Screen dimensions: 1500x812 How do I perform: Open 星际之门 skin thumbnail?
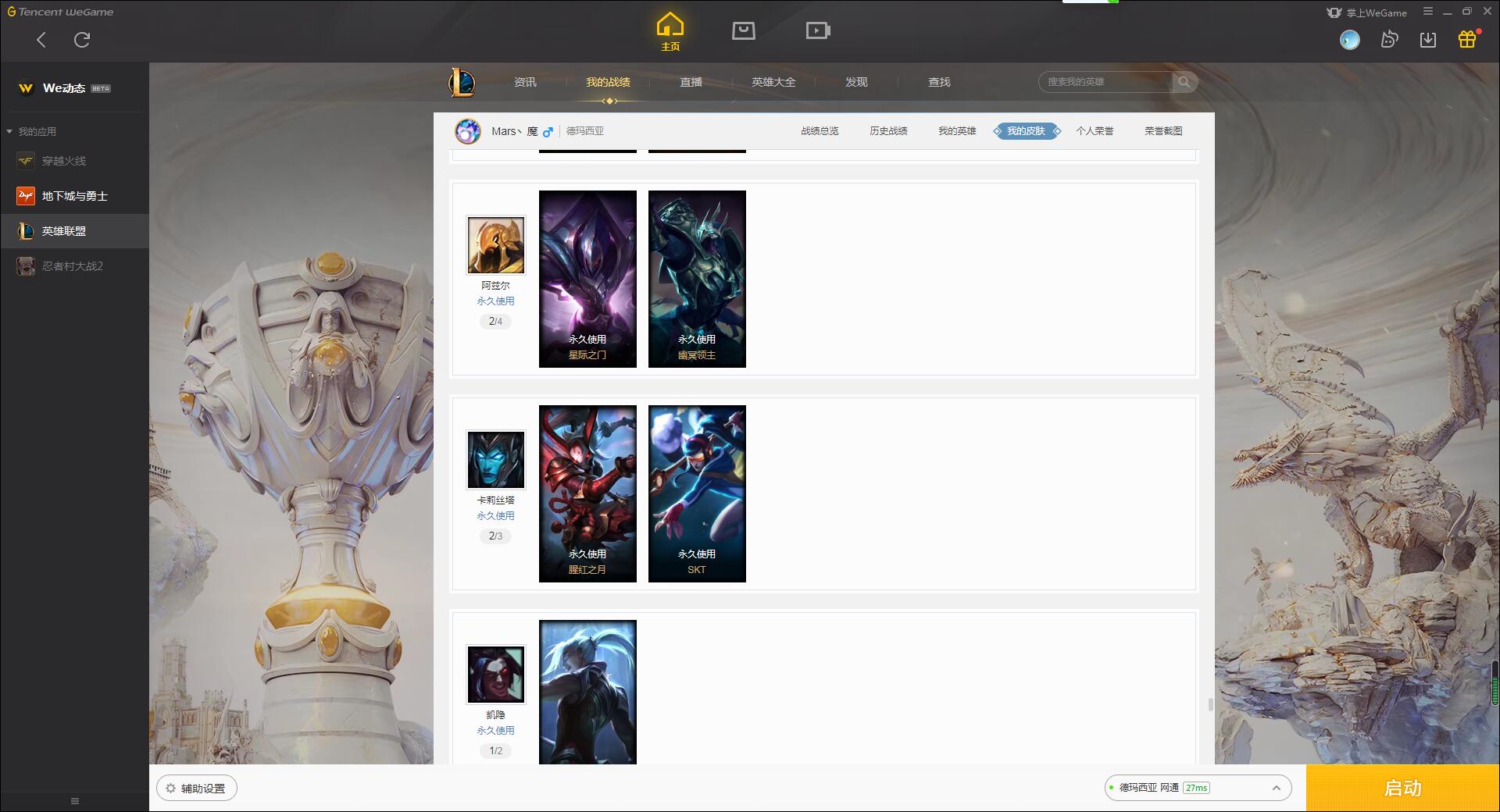point(587,279)
